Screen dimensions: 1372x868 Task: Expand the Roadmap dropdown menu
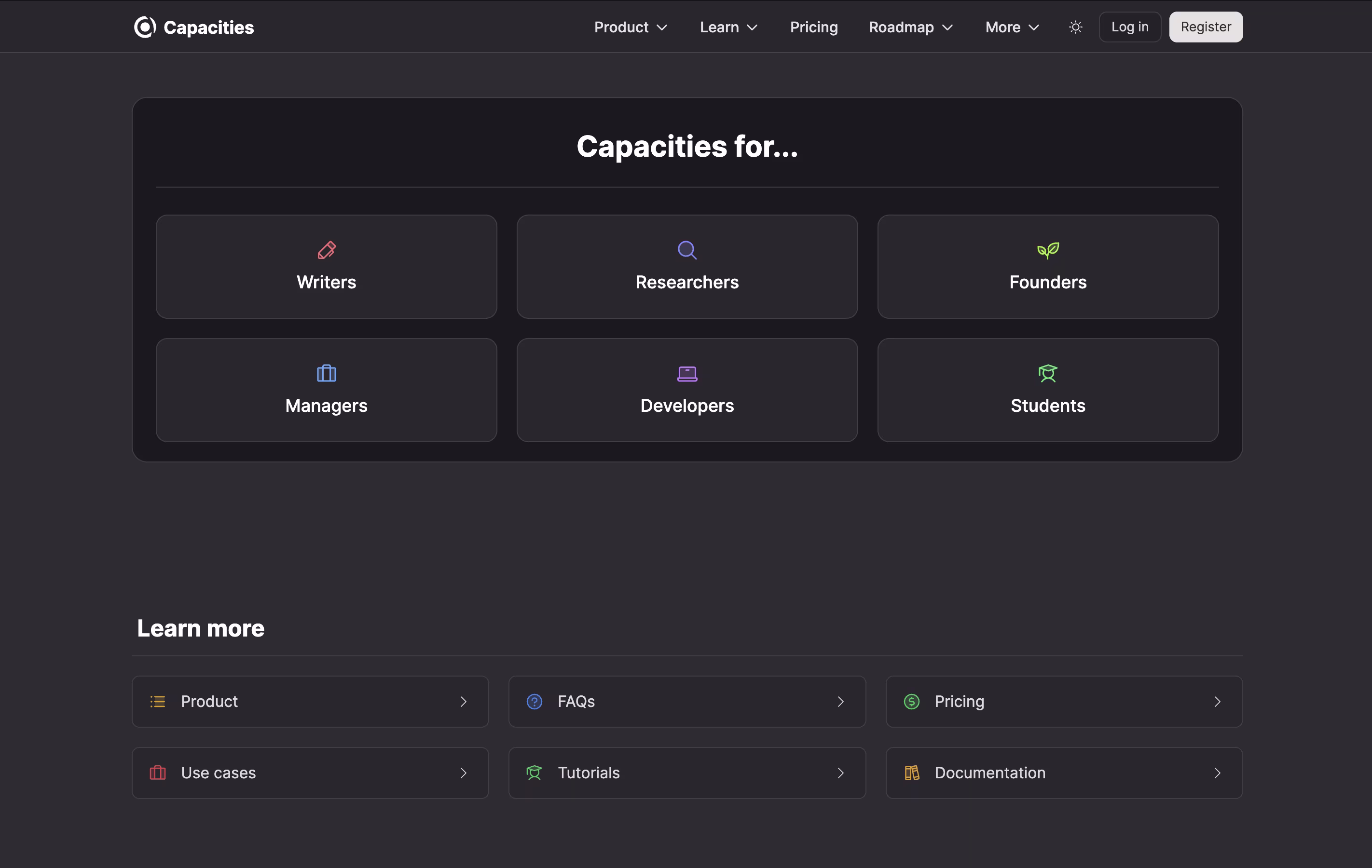(910, 27)
